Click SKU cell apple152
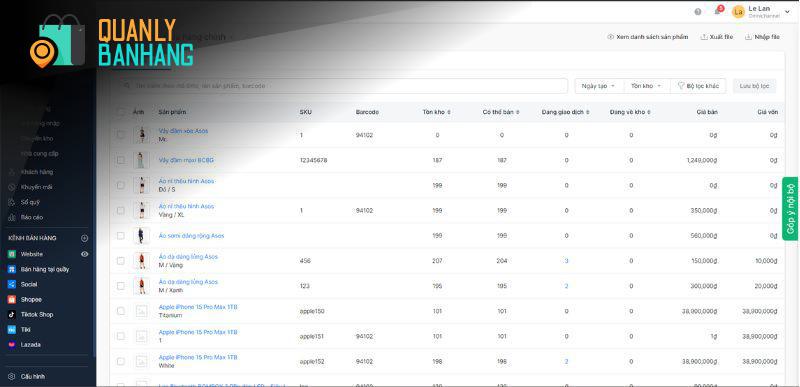The image size is (800, 387). tap(312, 361)
